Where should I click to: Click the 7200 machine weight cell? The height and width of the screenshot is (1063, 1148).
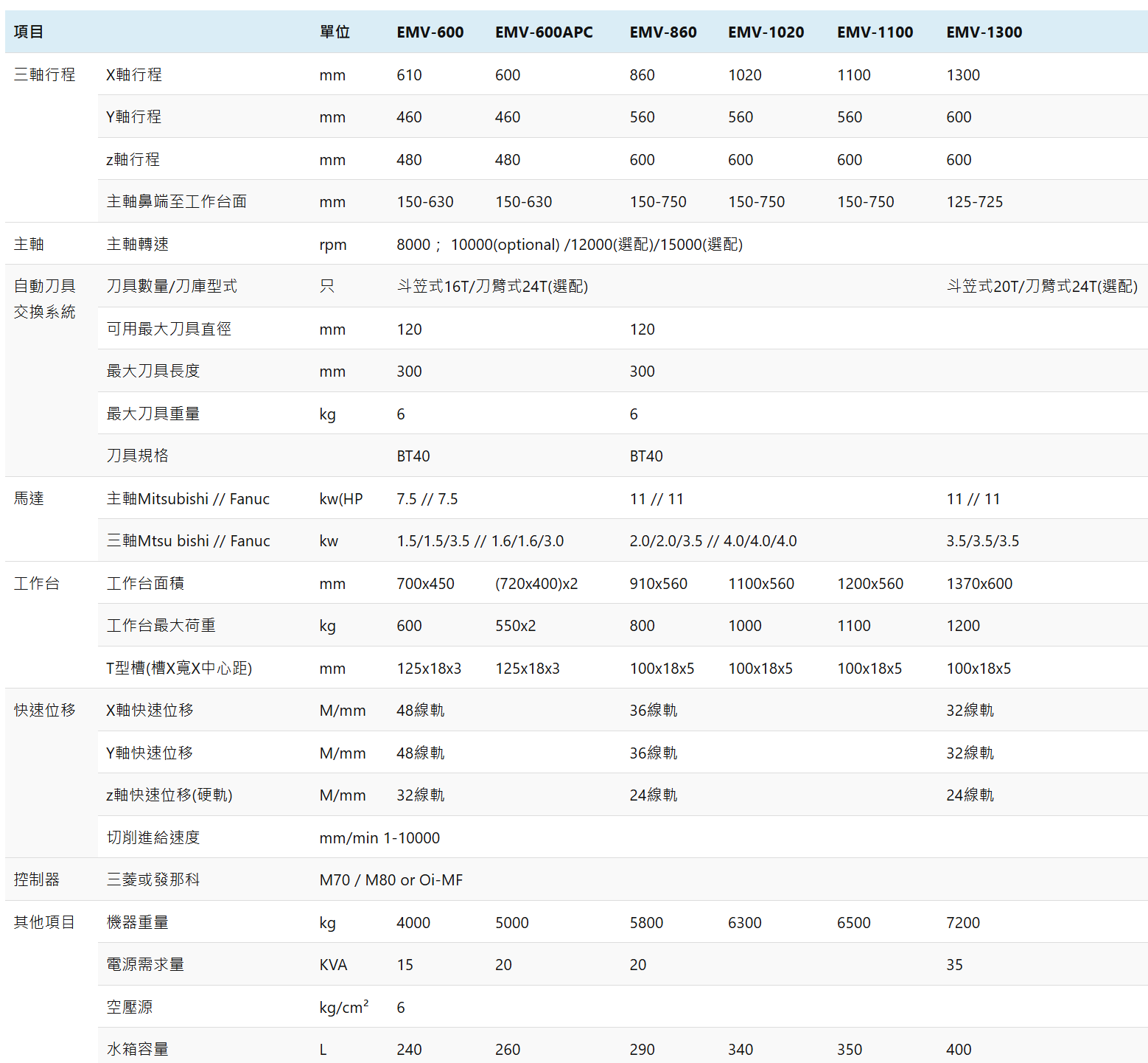pos(963,922)
